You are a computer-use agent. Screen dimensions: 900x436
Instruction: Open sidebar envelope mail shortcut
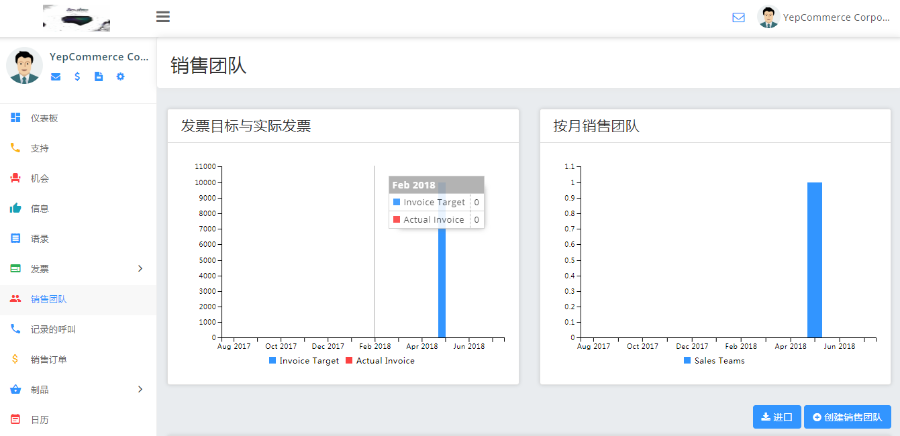pos(56,76)
